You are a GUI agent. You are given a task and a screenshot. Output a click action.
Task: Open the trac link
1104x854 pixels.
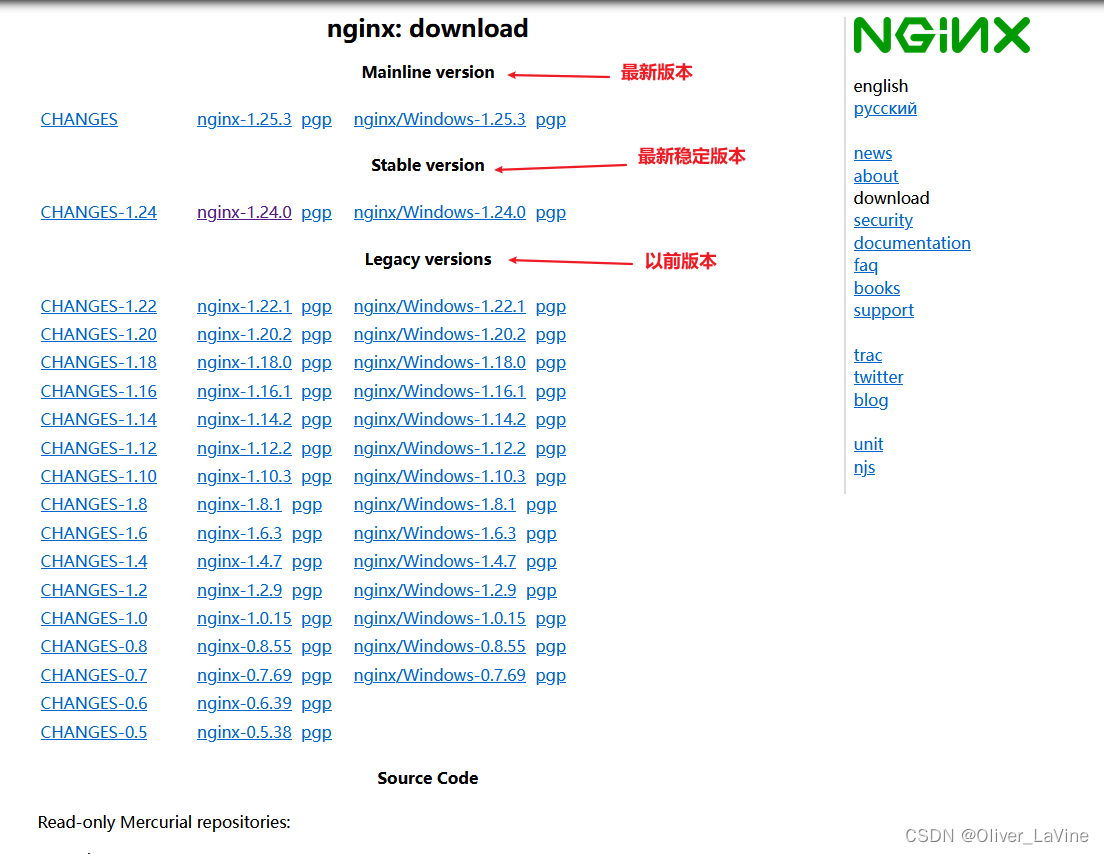pos(867,355)
